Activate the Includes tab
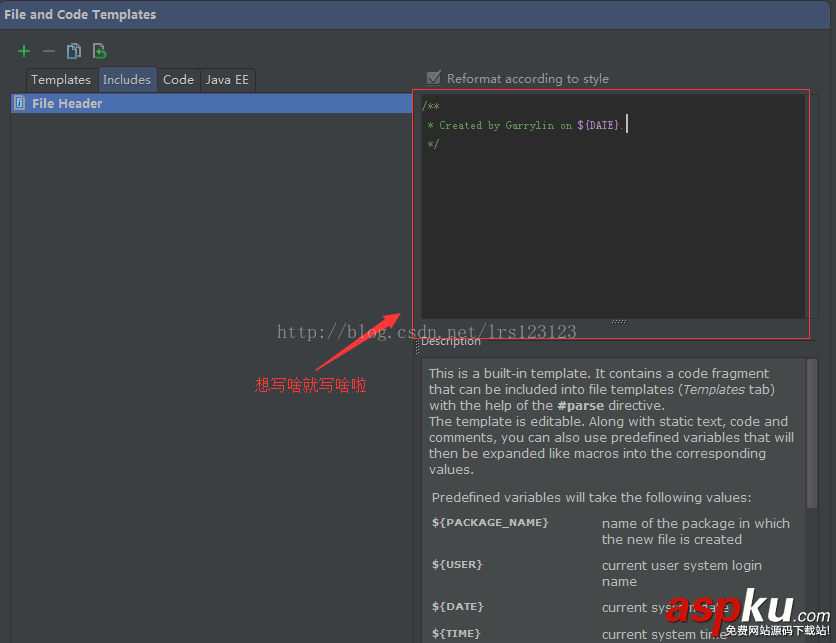This screenshot has width=836, height=643. [127, 79]
